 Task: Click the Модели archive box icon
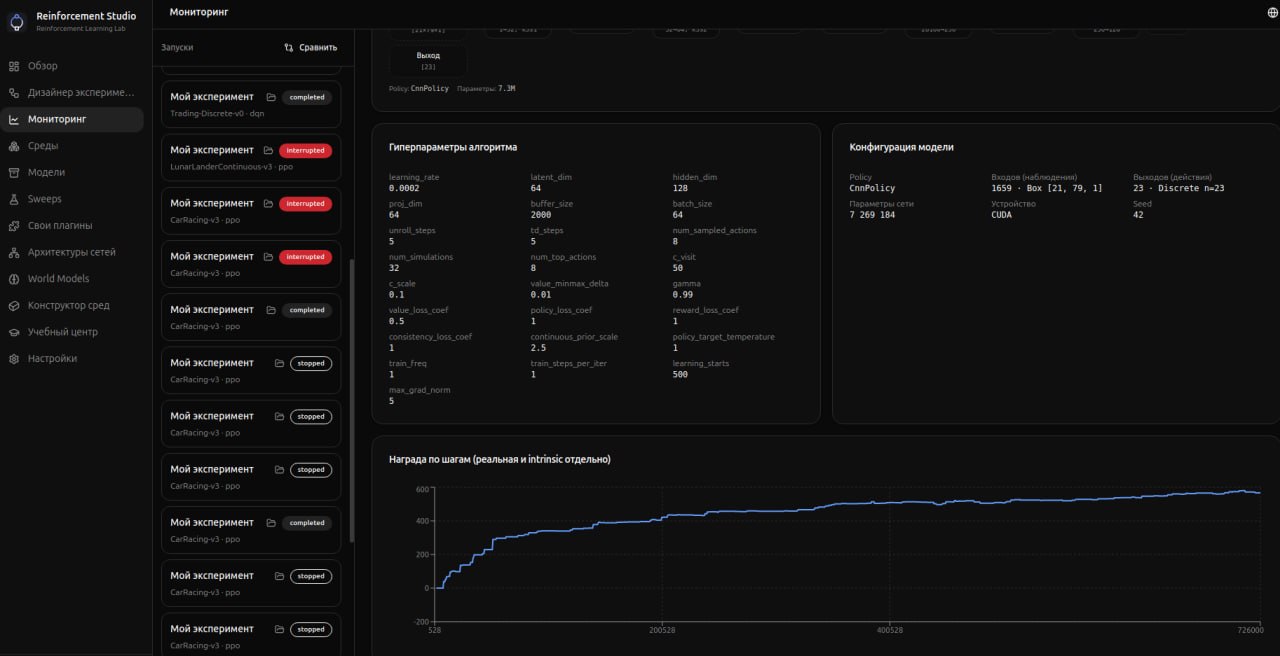[14, 172]
